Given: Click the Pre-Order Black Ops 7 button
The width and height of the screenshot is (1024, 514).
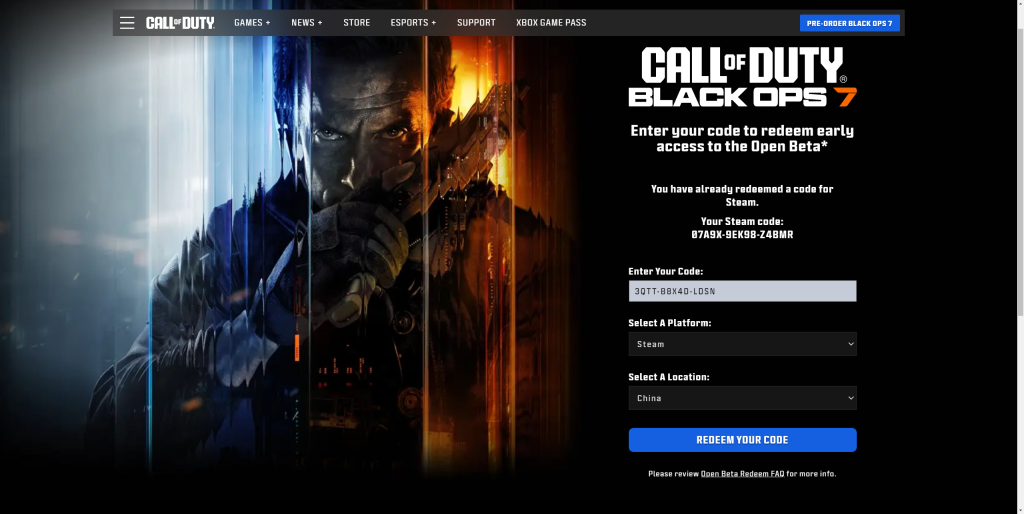Looking at the screenshot, I should pyautogui.click(x=849, y=23).
